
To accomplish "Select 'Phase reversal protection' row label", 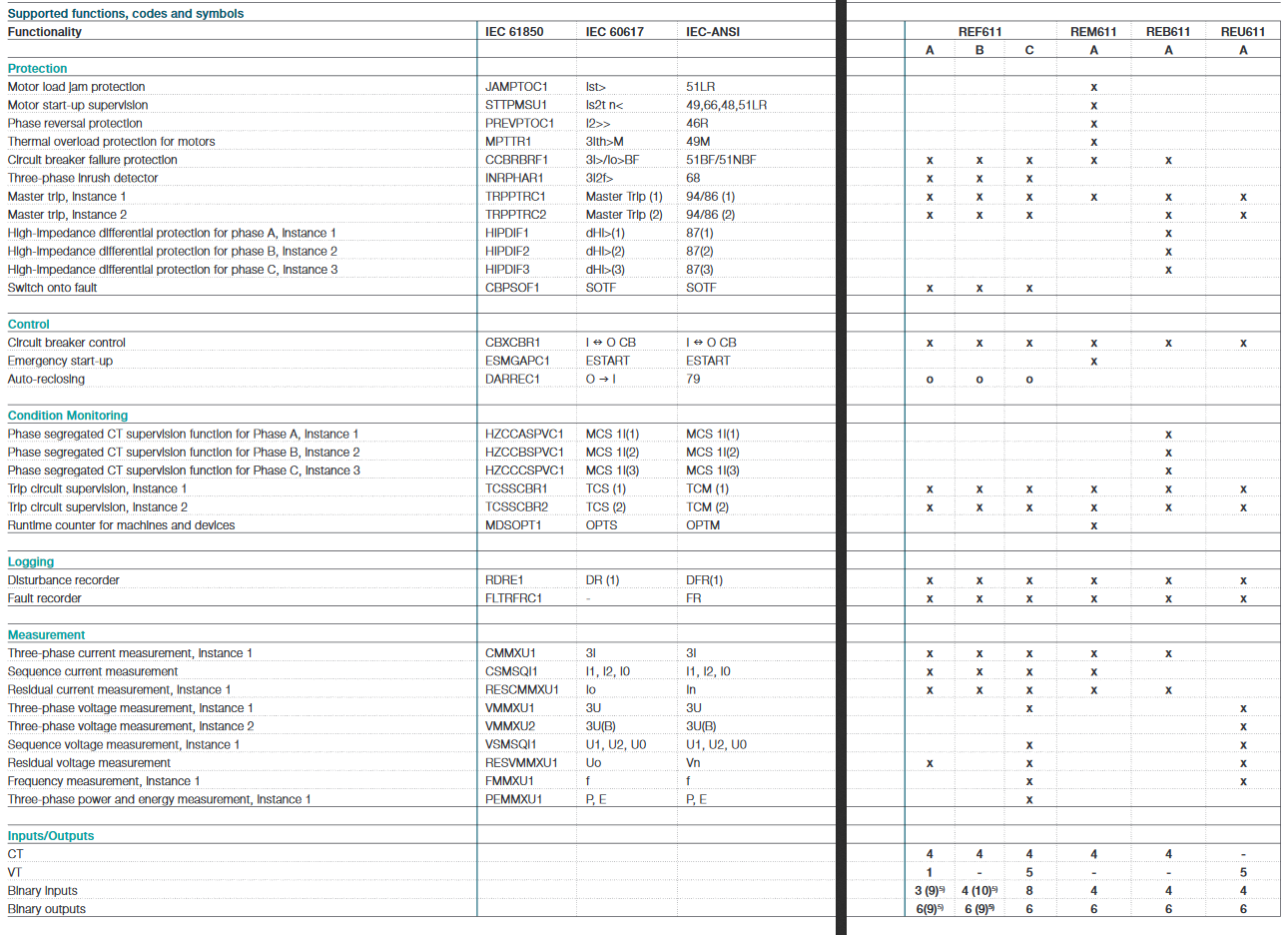I will (75, 124).
